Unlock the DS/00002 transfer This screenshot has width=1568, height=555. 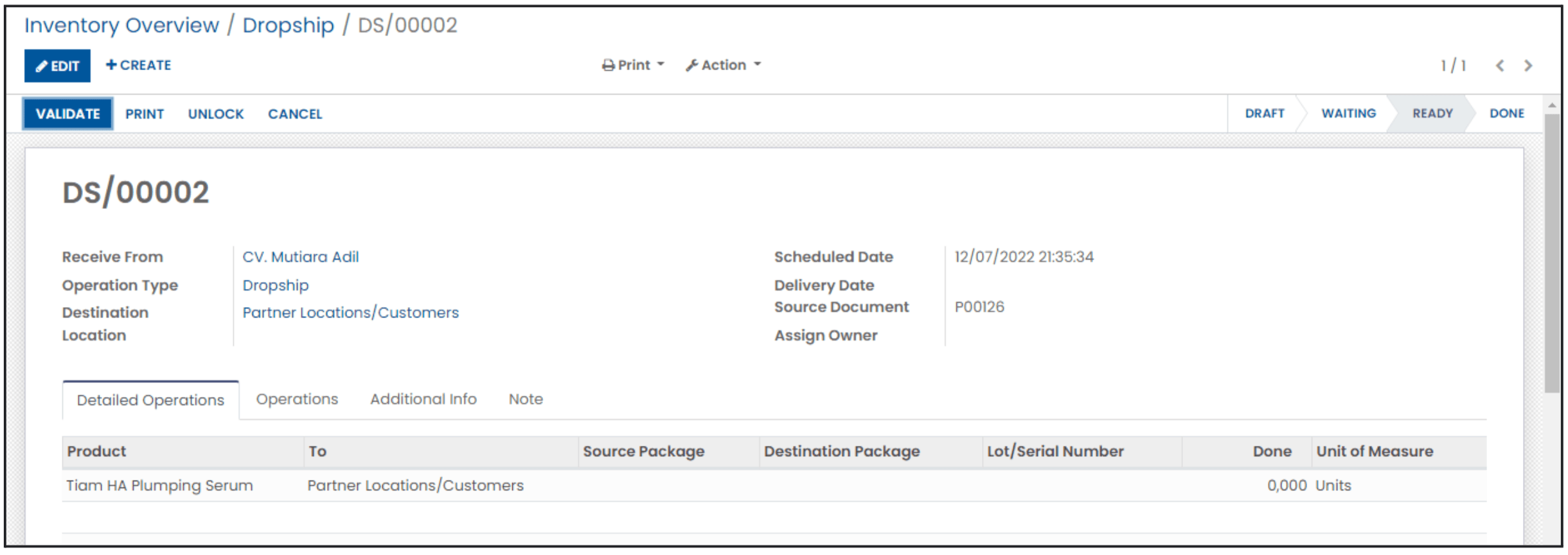(x=216, y=114)
